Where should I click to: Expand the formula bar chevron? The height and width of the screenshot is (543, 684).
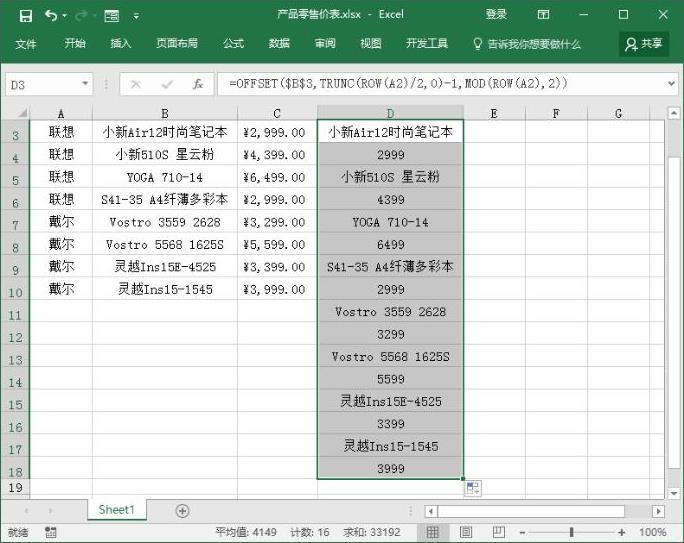click(671, 84)
